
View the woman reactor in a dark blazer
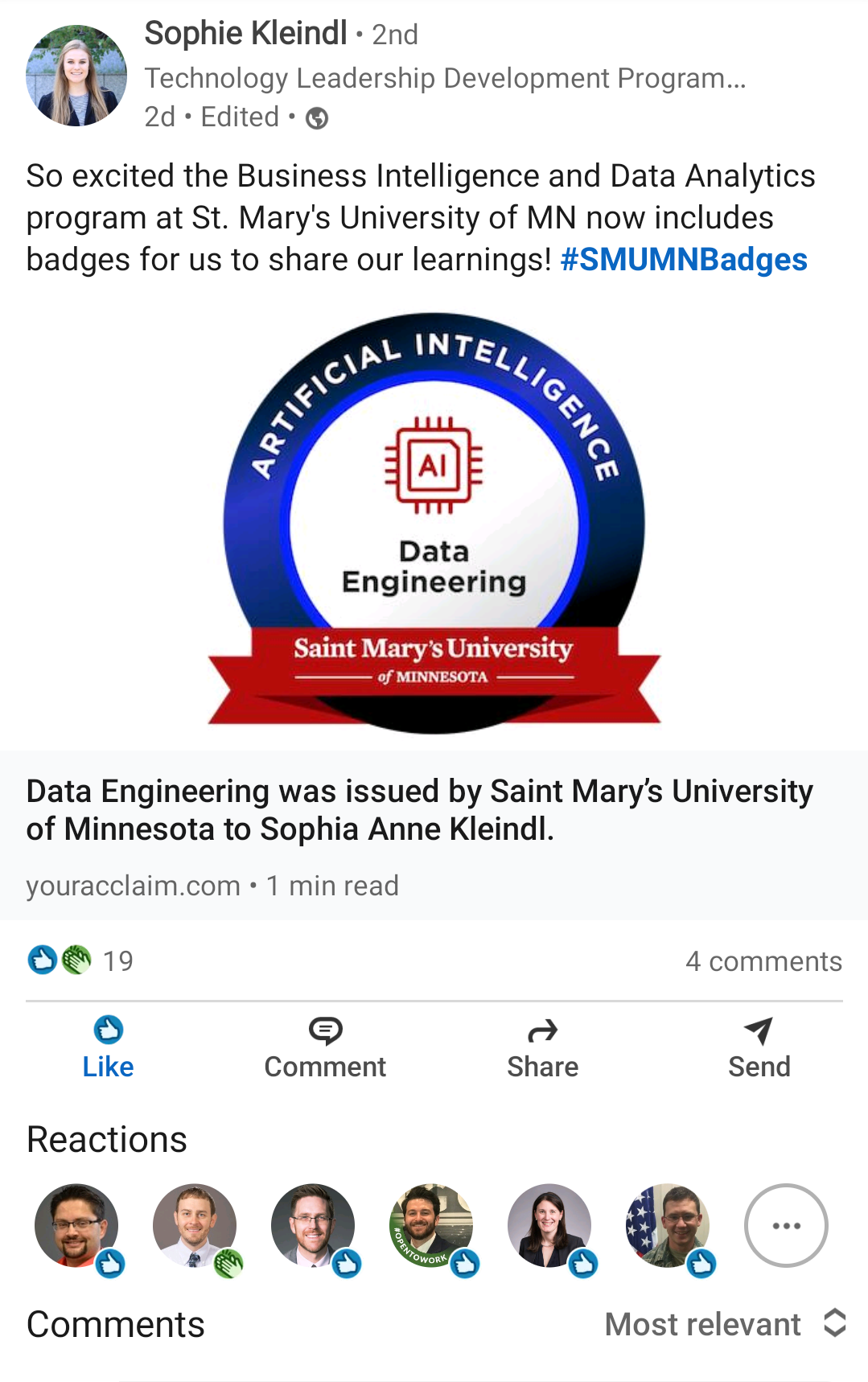(549, 1225)
